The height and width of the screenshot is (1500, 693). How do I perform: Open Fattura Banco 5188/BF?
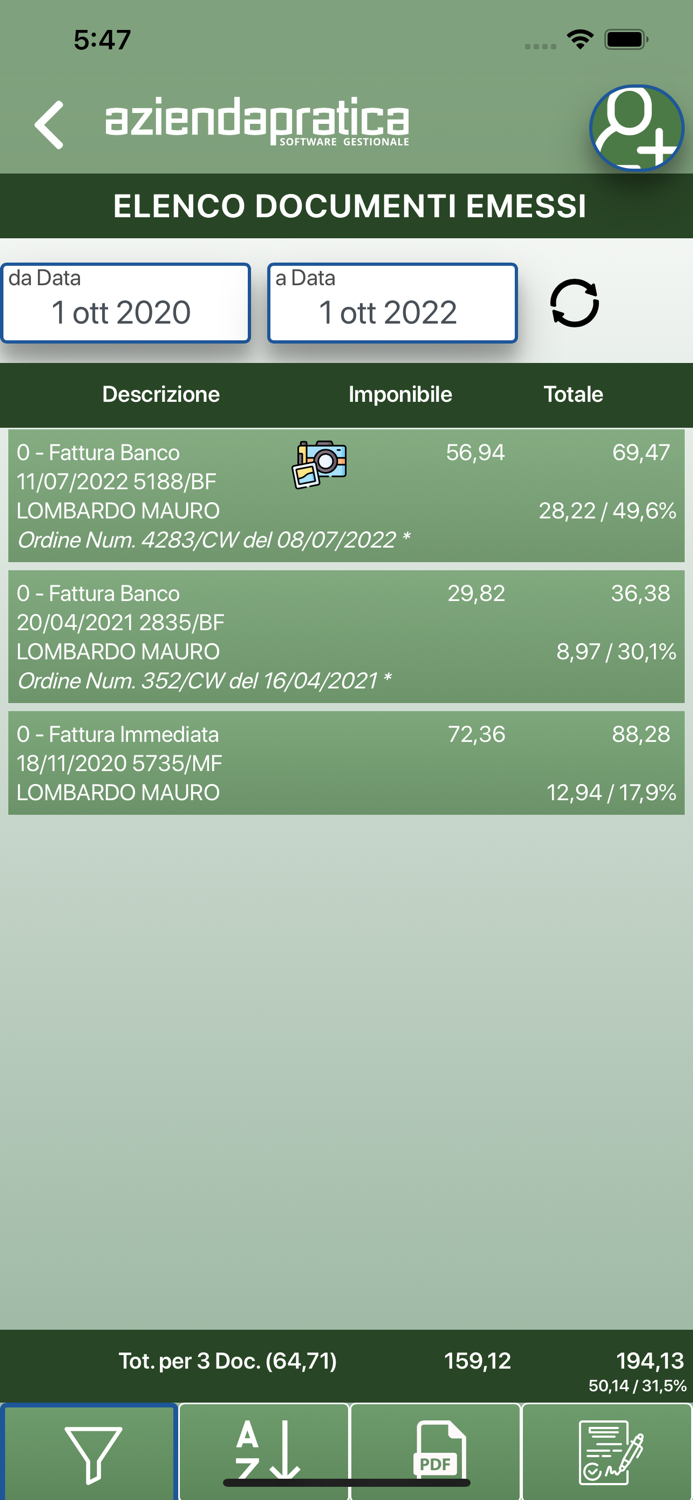click(x=150, y=482)
